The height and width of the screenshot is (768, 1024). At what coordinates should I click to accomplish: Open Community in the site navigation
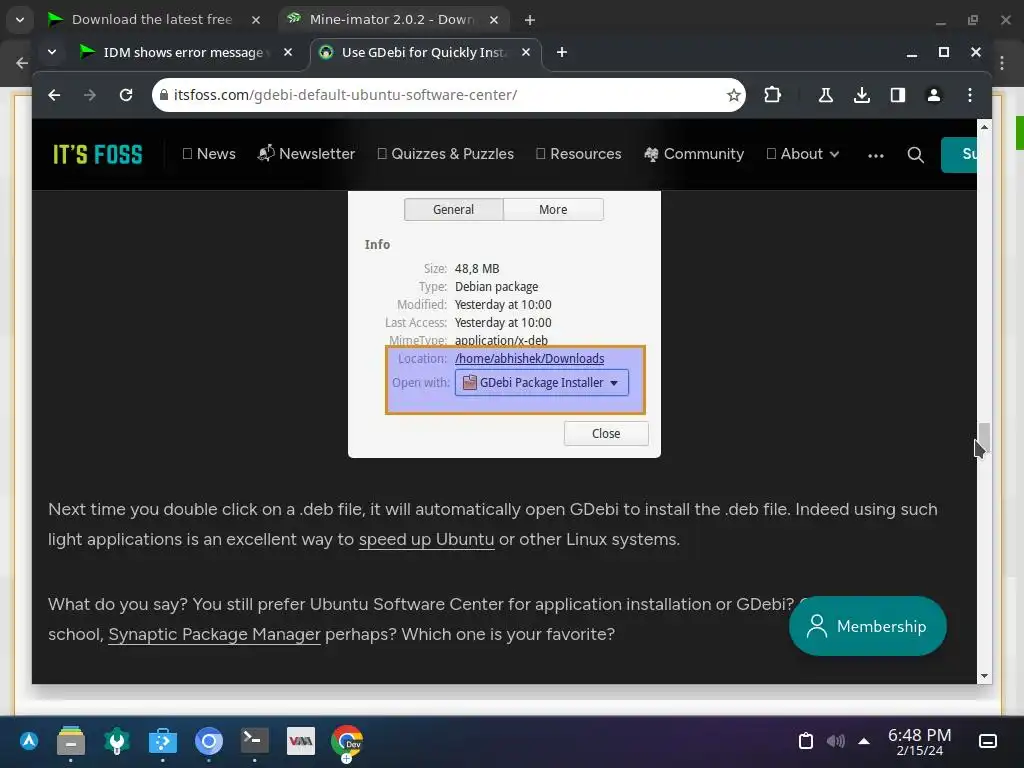[694, 154]
